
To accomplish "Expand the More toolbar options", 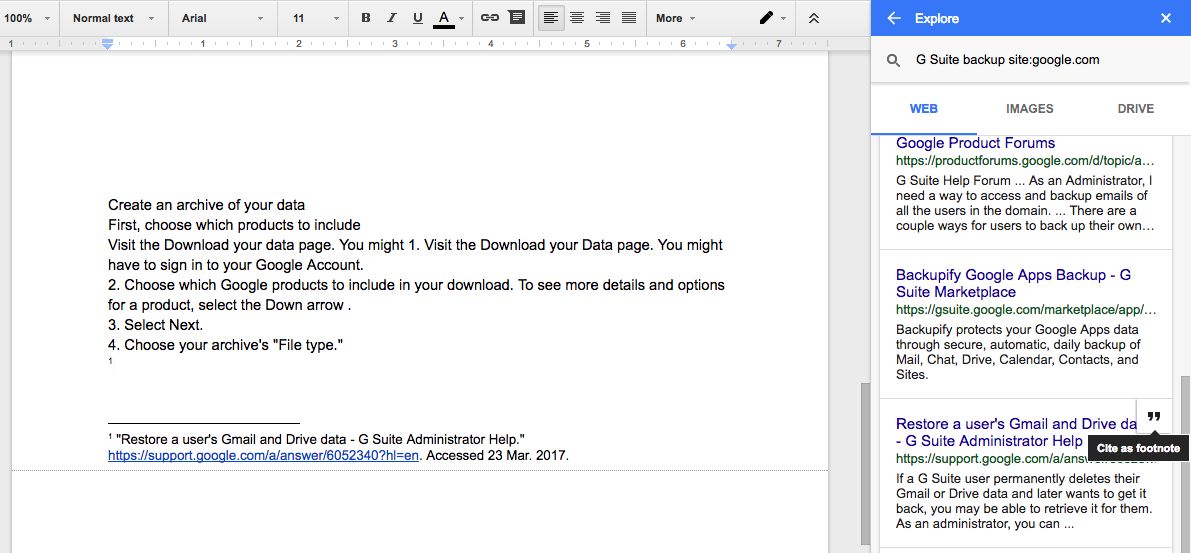I will 675,18.
